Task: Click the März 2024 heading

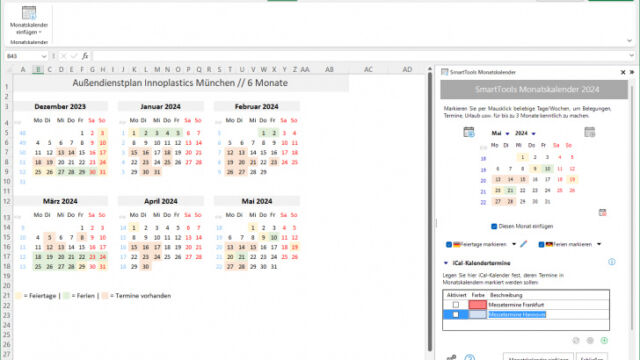Action: pos(60,201)
